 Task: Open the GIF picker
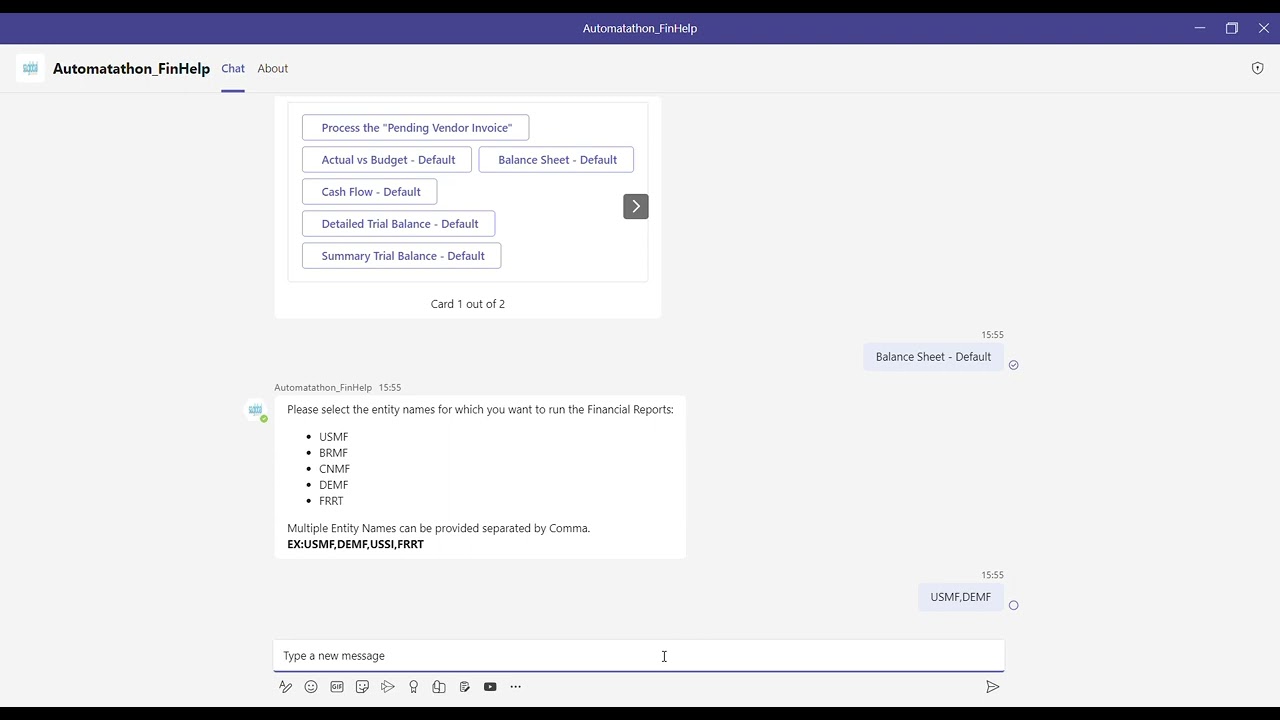click(x=337, y=687)
